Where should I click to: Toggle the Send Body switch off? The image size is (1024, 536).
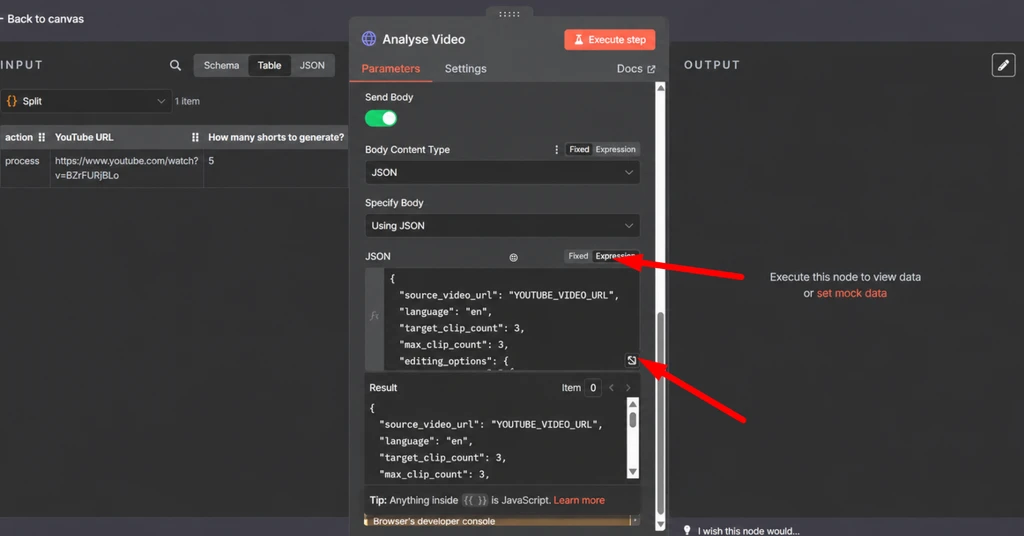tap(381, 118)
